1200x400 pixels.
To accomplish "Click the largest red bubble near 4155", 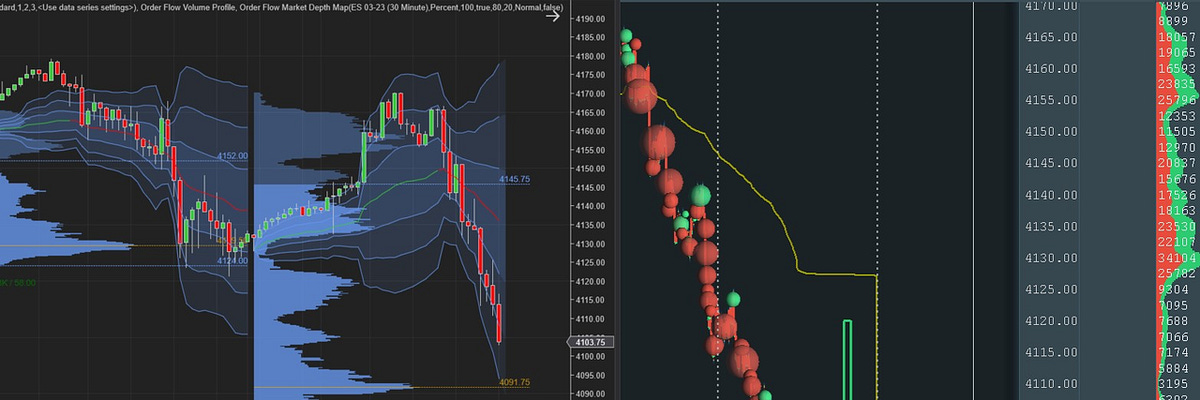I will (x=640, y=96).
